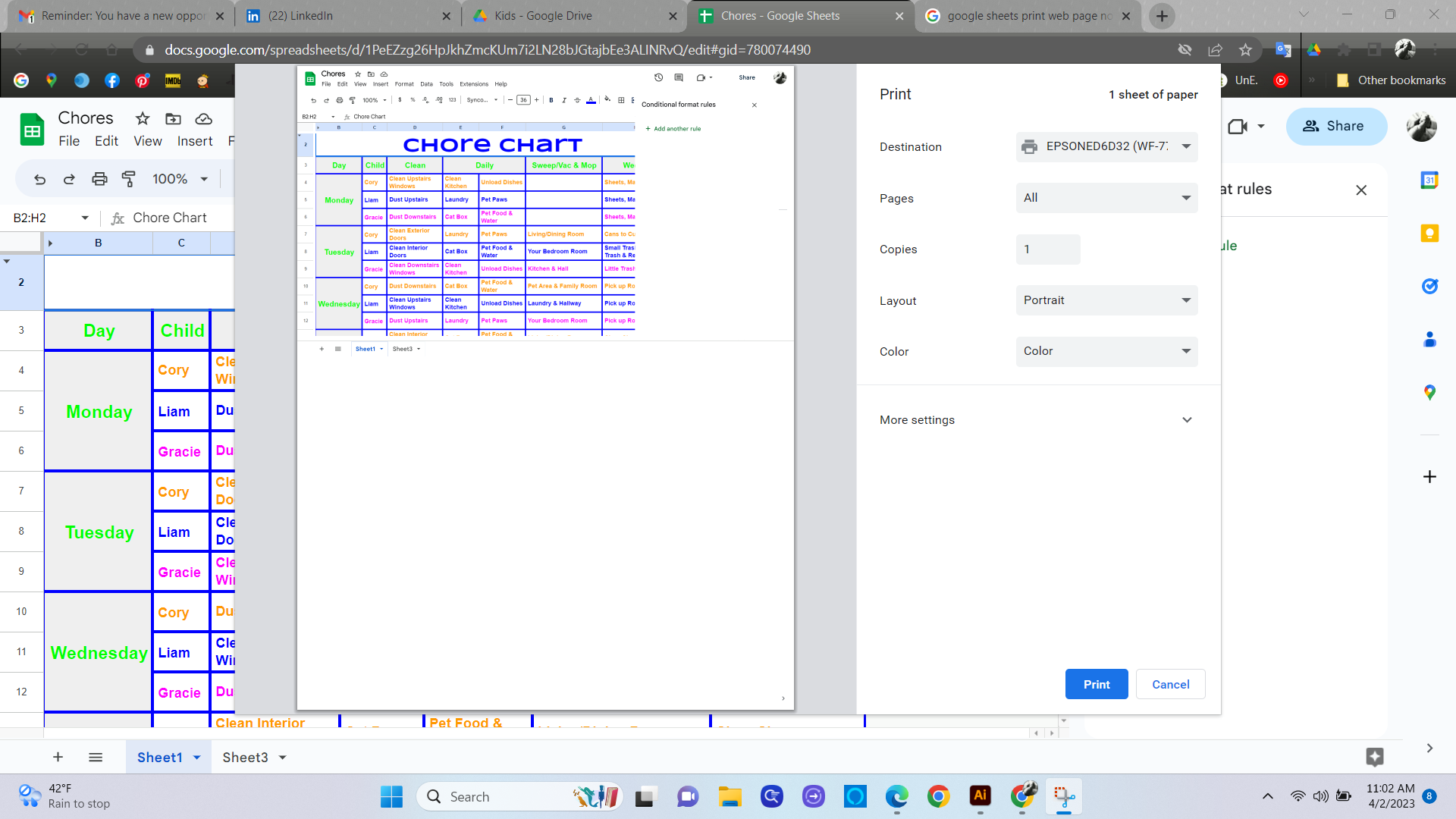Click inside the Copies input field
The height and width of the screenshot is (819, 1456).
[x=1048, y=249]
